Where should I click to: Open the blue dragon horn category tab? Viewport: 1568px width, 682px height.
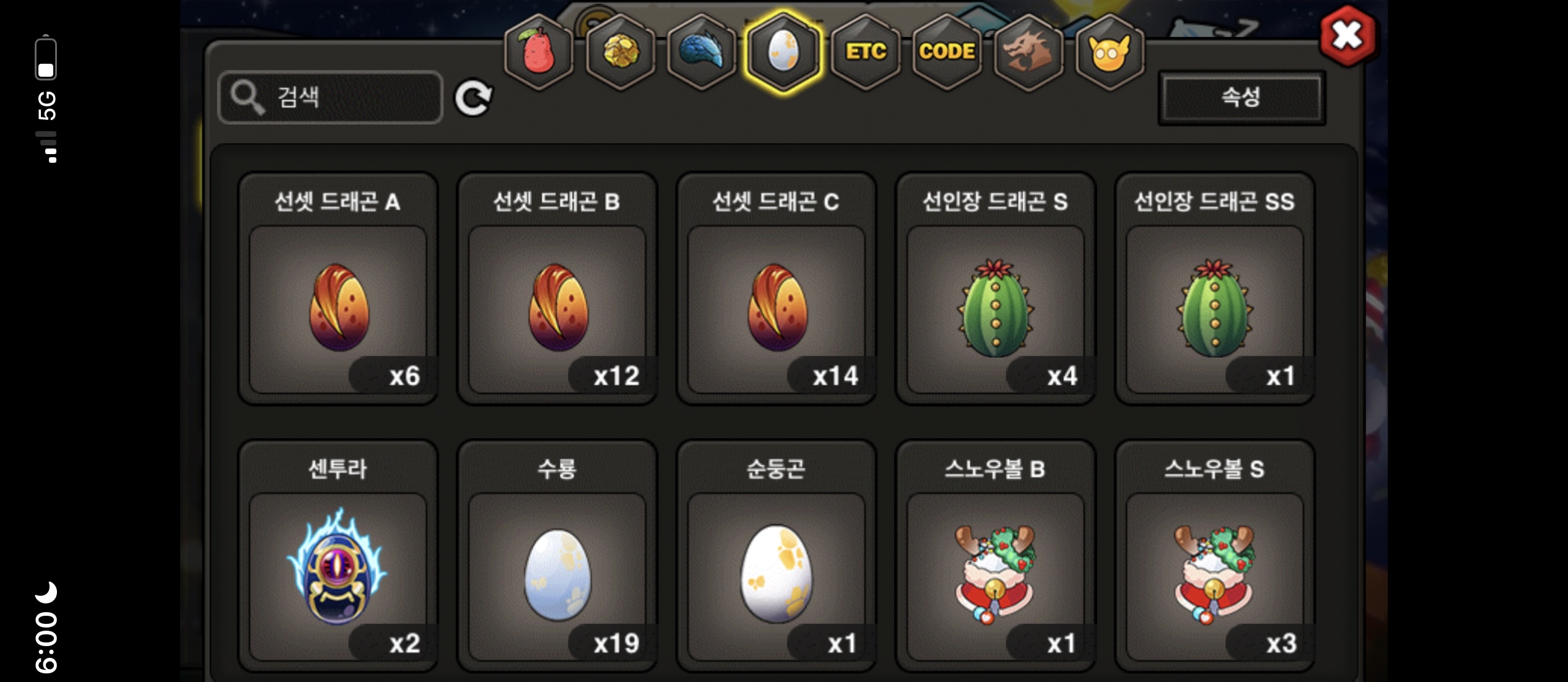pyautogui.click(x=702, y=52)
